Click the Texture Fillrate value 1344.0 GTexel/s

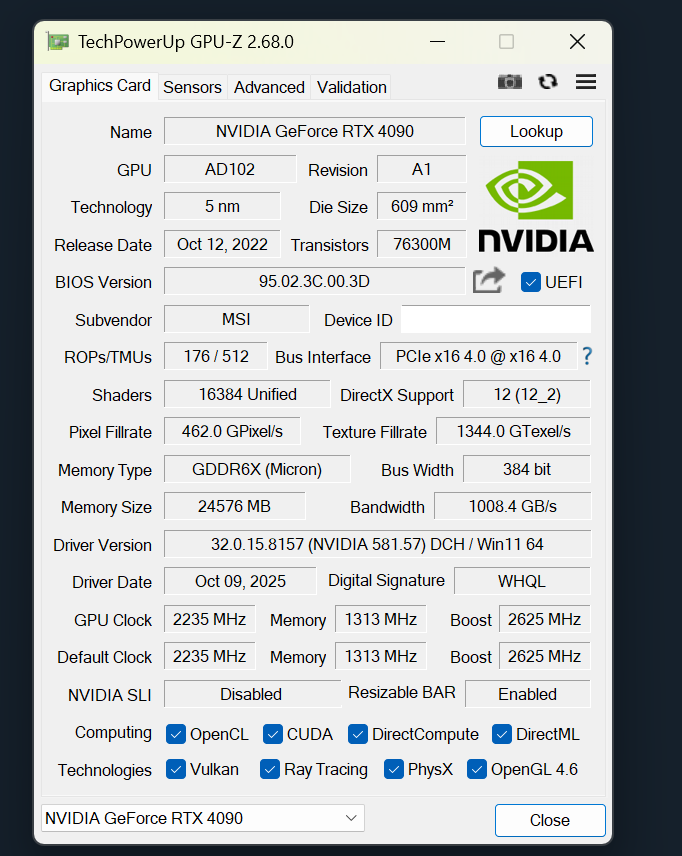pyautogui.click(x=513, y=431)
